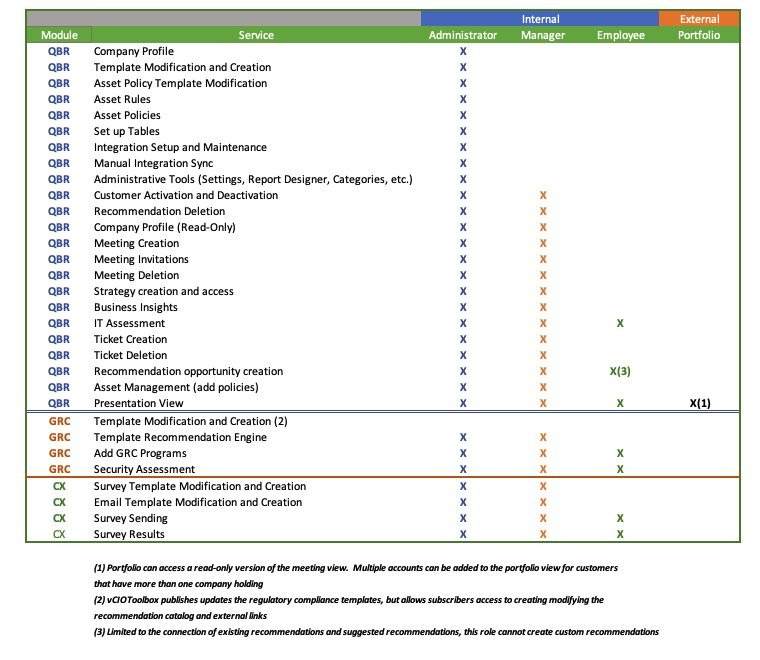Select the 'Security Assessment' service
Image resolution: width=760 pixels, height=660 pixels.
[144, 469]
